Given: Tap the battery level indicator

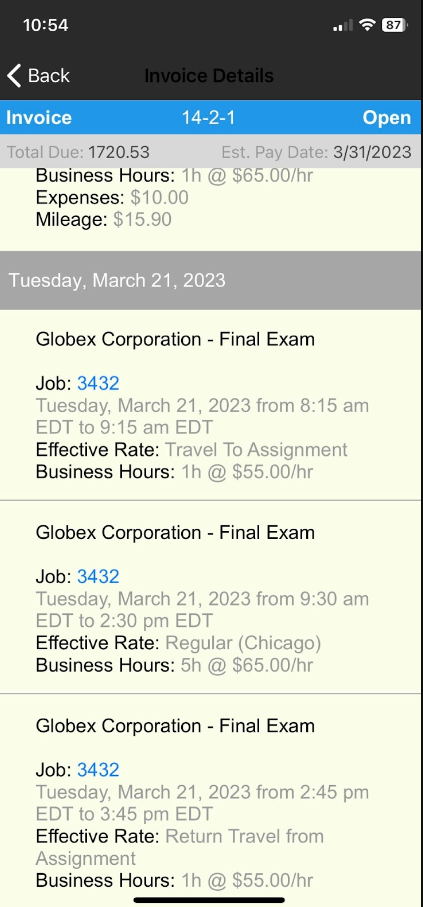Looking at the screenshot, I should click(395, 25).
